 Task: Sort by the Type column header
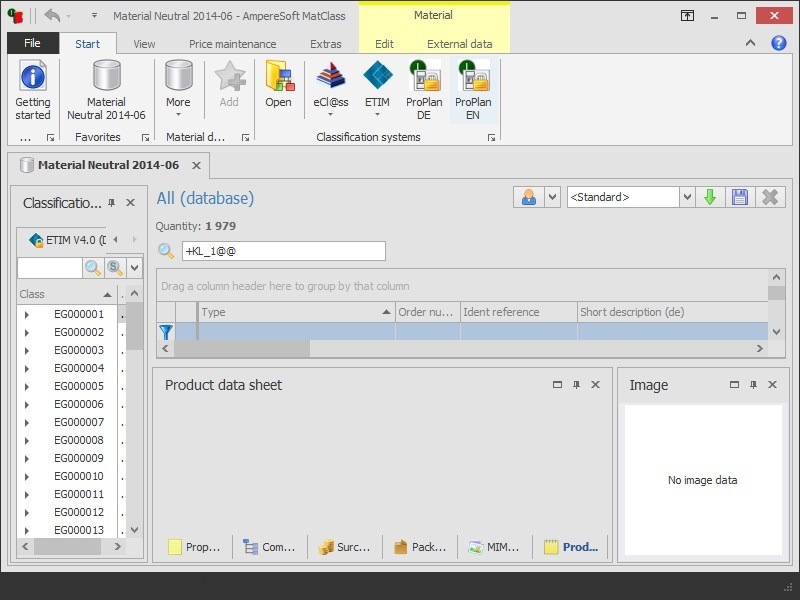coord(296,312)
